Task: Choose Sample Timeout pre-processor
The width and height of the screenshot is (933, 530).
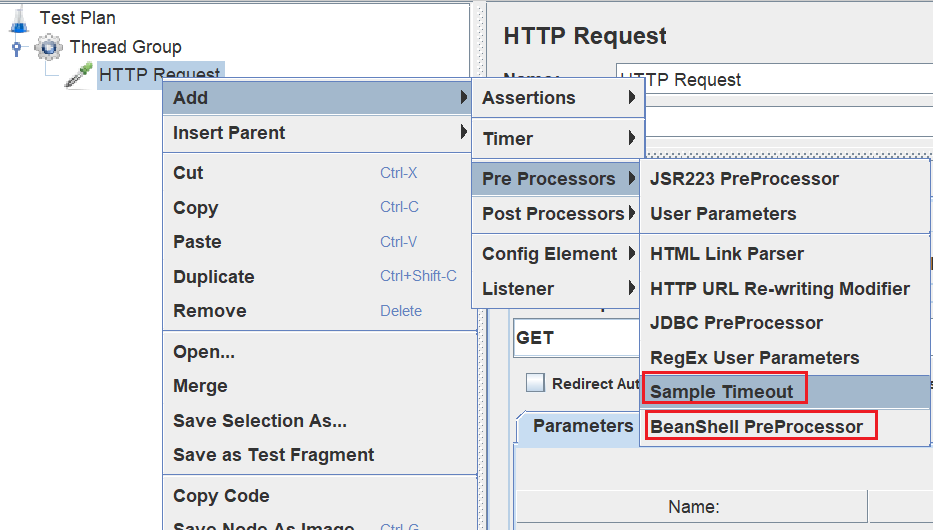Action: (722, 392)
